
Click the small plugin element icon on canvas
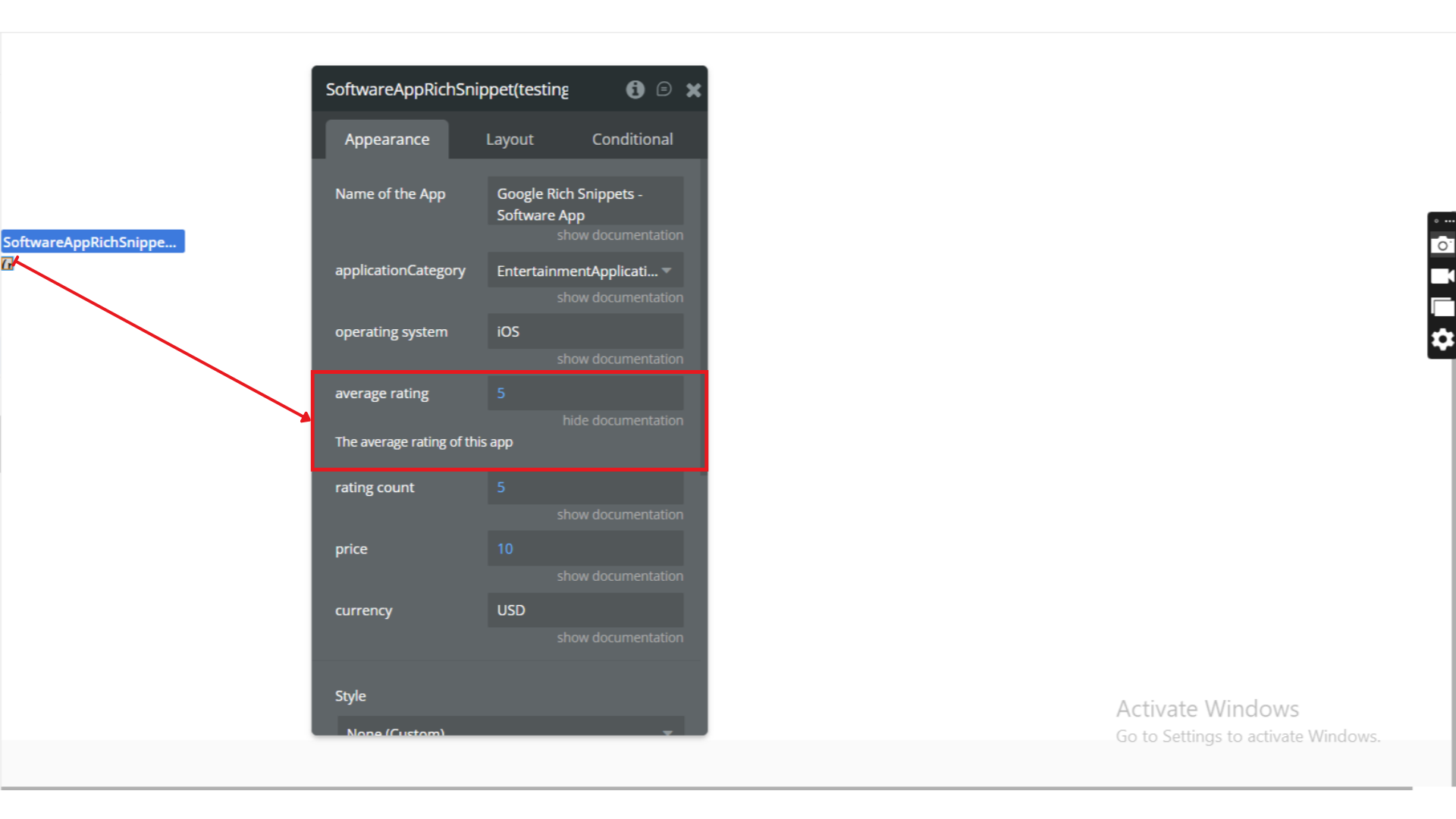click(8, 264)
